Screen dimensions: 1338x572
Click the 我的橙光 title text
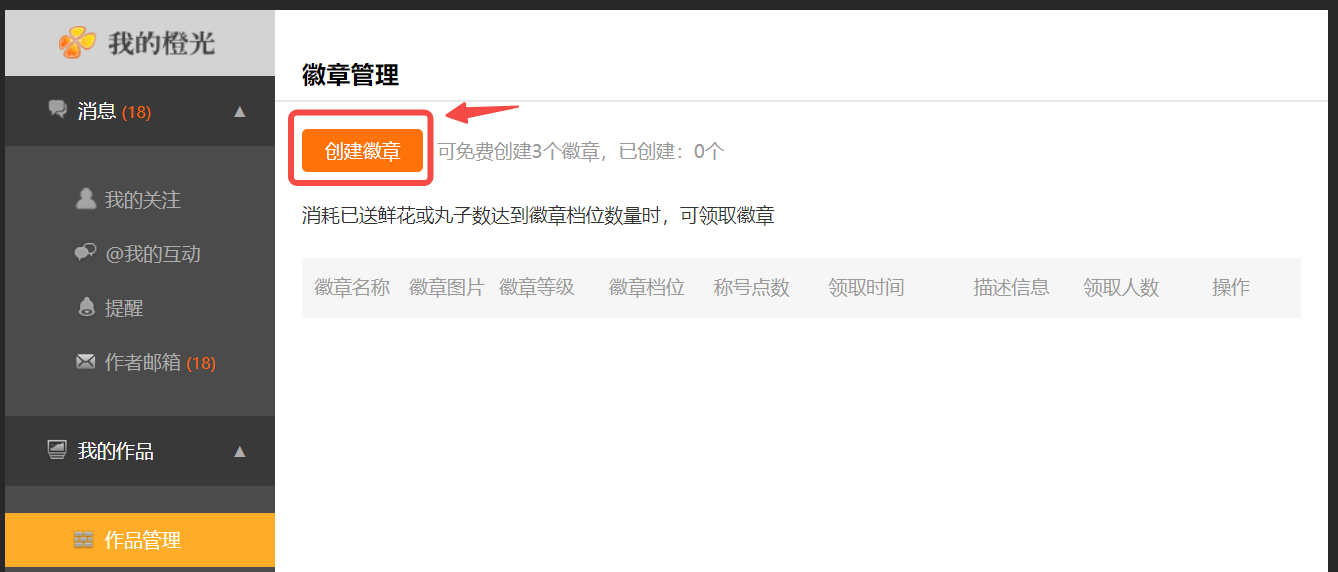pos(162,43)
